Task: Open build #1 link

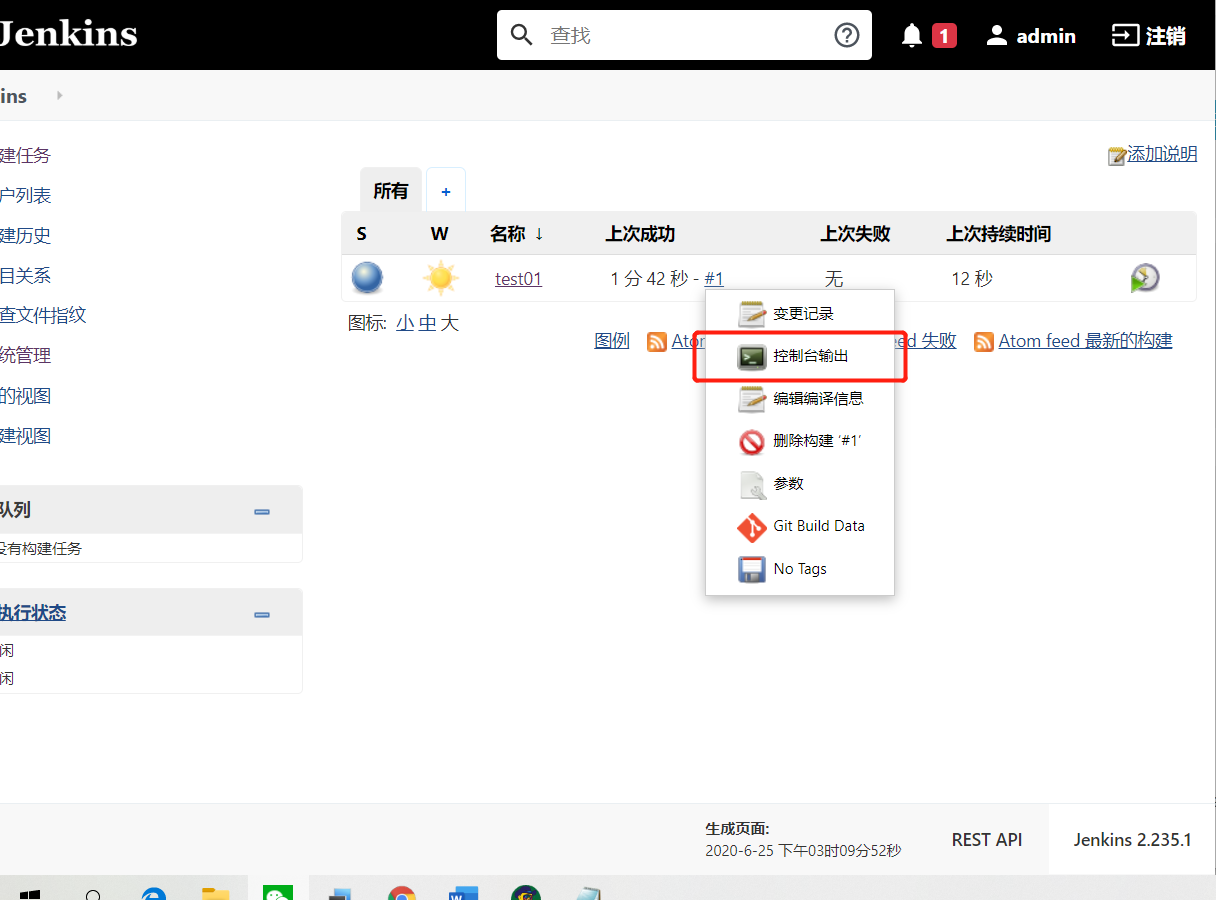Action: [714, 279]
